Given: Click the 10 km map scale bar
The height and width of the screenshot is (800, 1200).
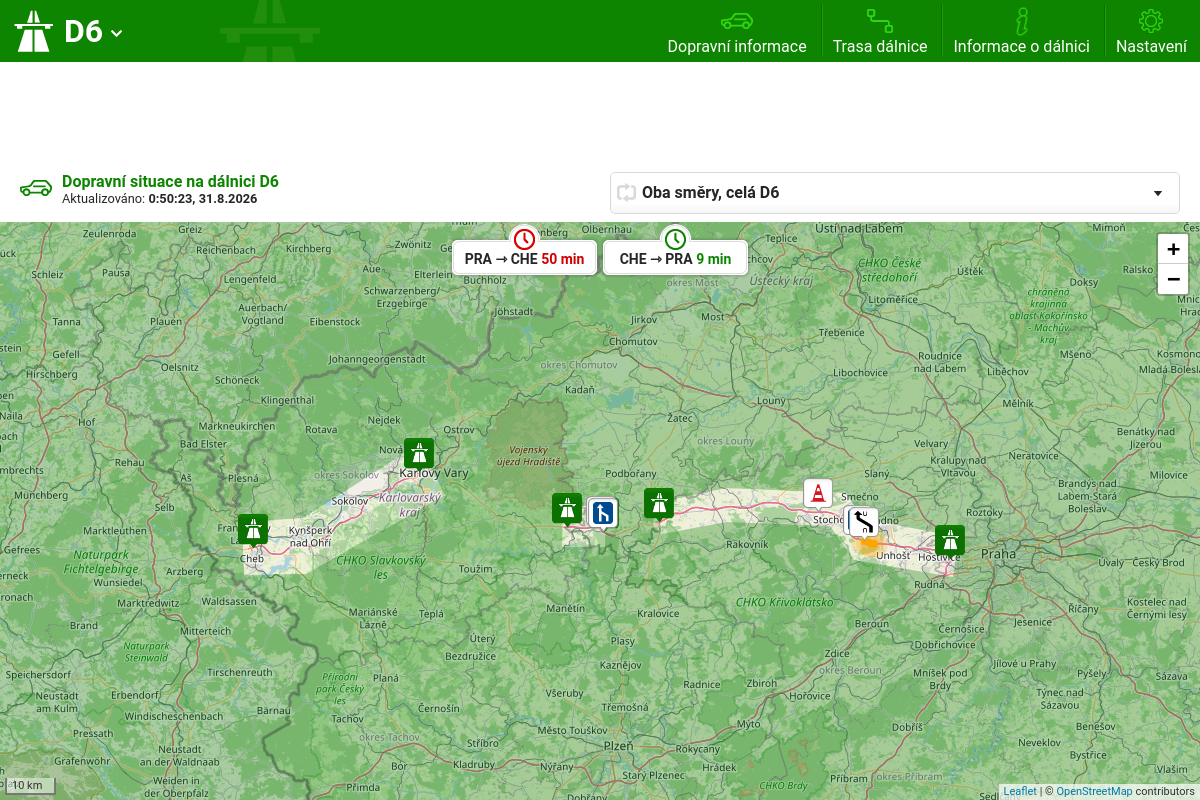Looking at the screenshot, I should coord(29,785).
